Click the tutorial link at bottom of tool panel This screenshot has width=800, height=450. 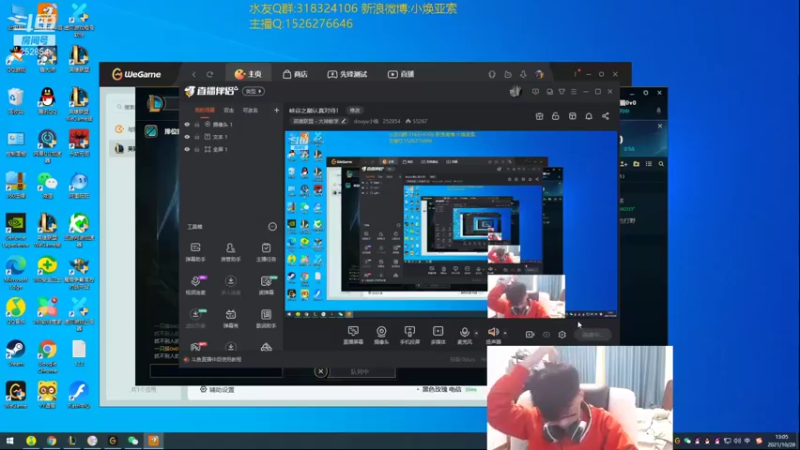[213, 360]
